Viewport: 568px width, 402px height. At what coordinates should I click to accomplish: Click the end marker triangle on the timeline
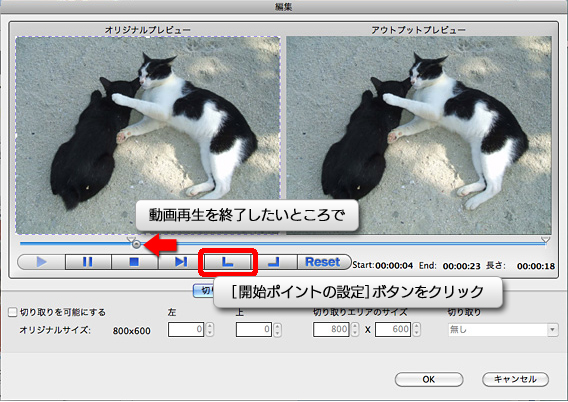[545, 239]
